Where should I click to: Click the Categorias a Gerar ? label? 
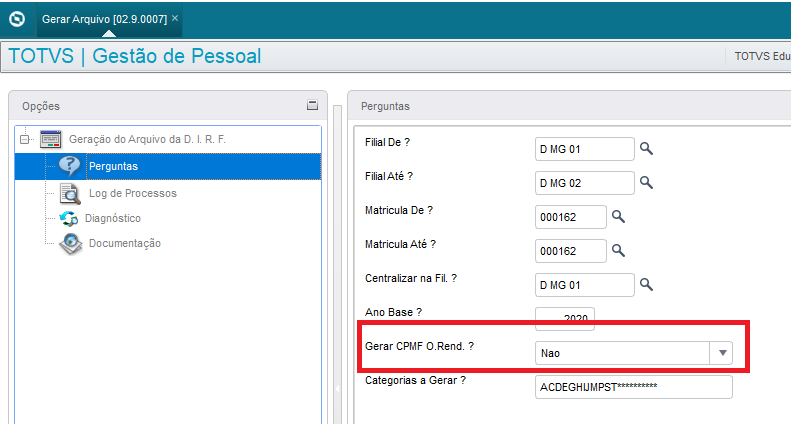pos(415,380)
